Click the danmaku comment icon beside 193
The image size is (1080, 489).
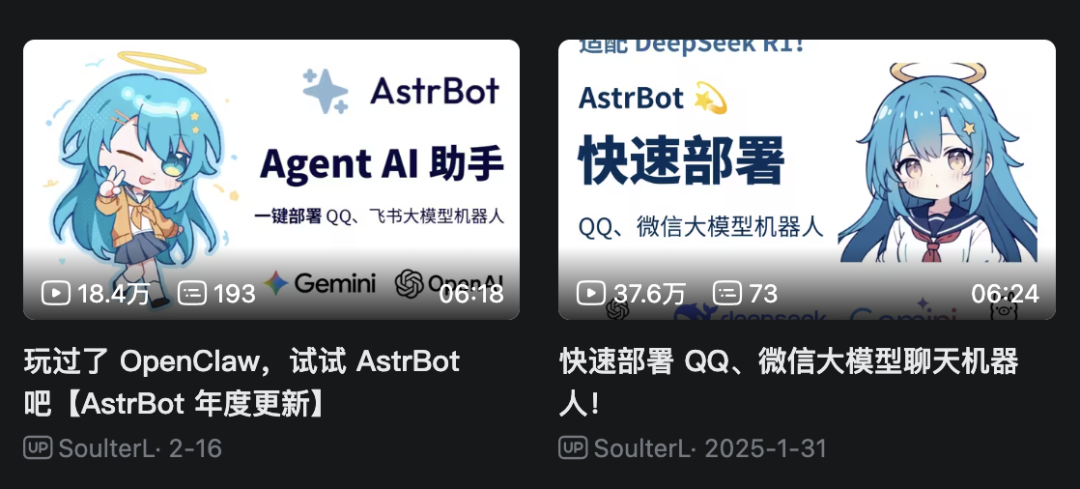pos(192,293)
